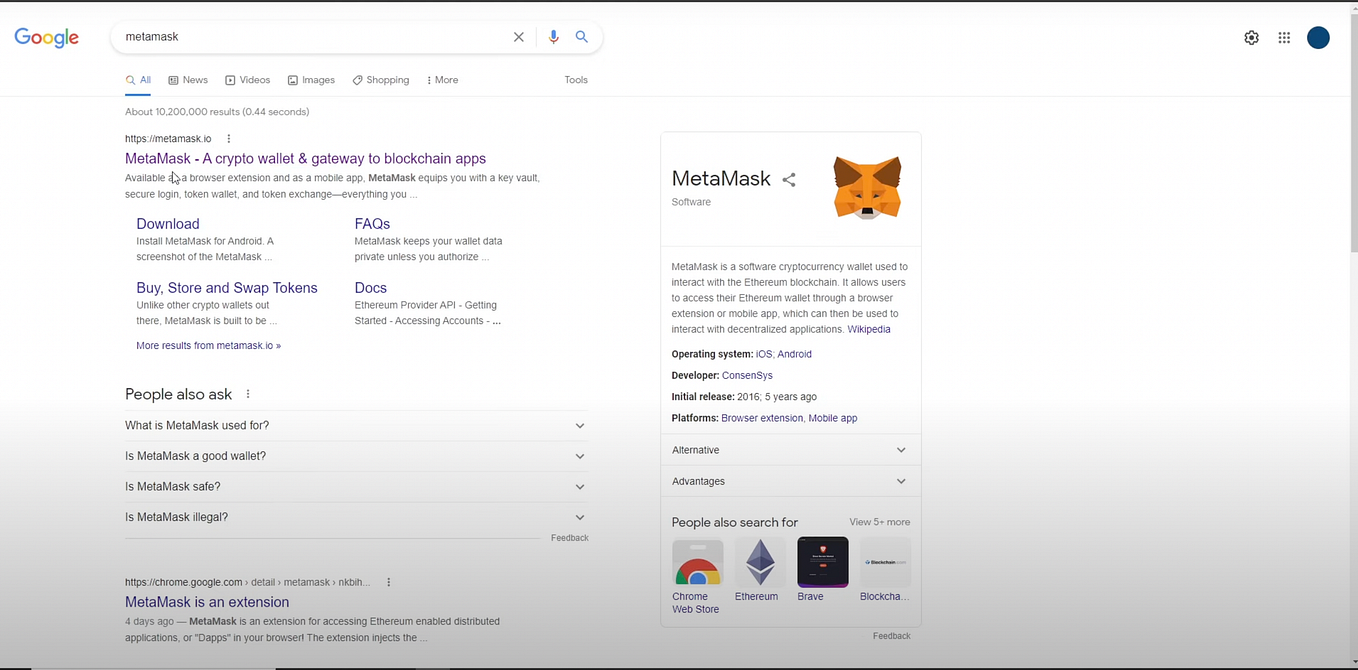Click in the Google search input field
The image size is (1358, 670).
(310, 37)
